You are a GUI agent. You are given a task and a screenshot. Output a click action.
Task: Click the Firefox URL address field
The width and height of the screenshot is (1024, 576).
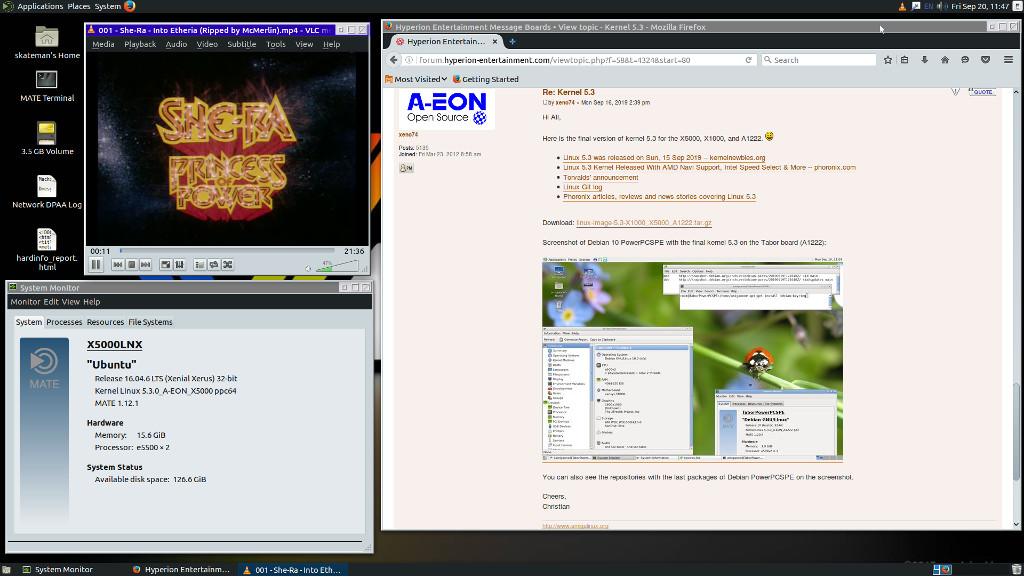click(580, 59)
